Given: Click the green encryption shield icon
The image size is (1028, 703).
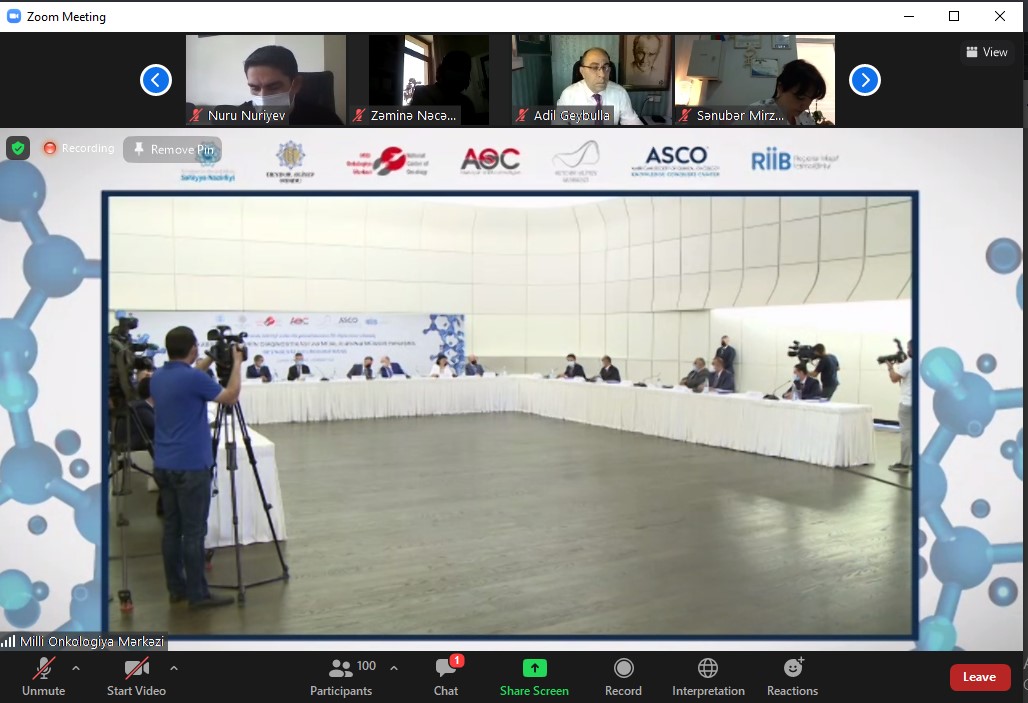Looking at the screenshot, I should coord(18,148).
